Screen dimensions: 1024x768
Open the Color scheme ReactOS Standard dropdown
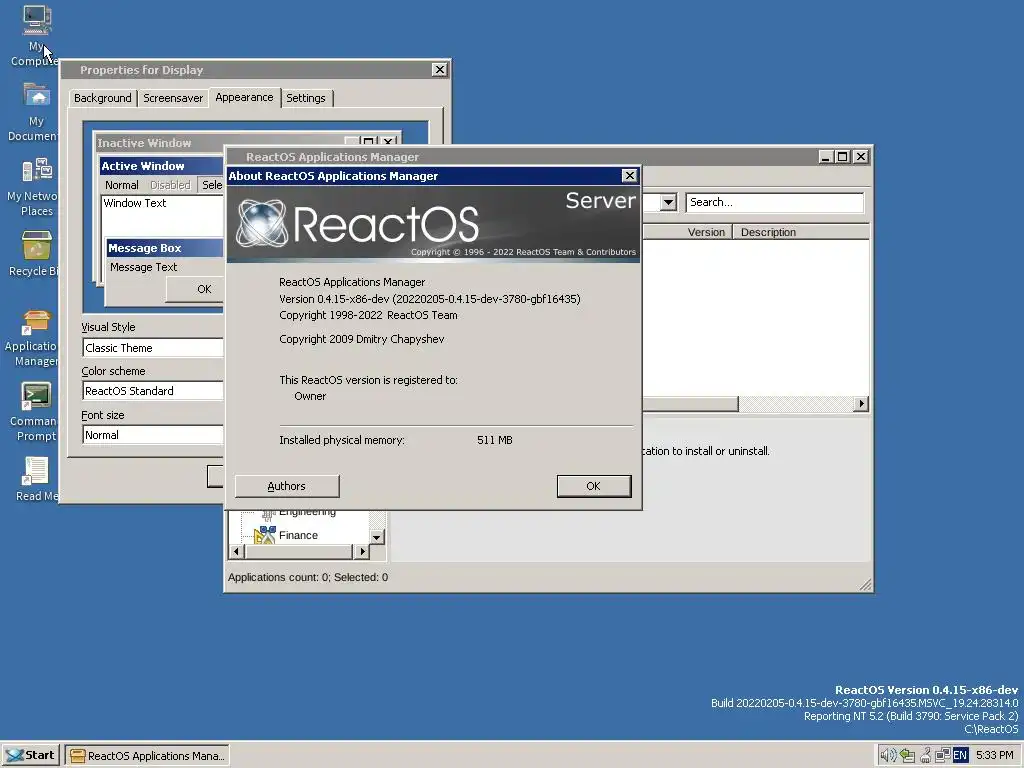click(x=153, y=391)
